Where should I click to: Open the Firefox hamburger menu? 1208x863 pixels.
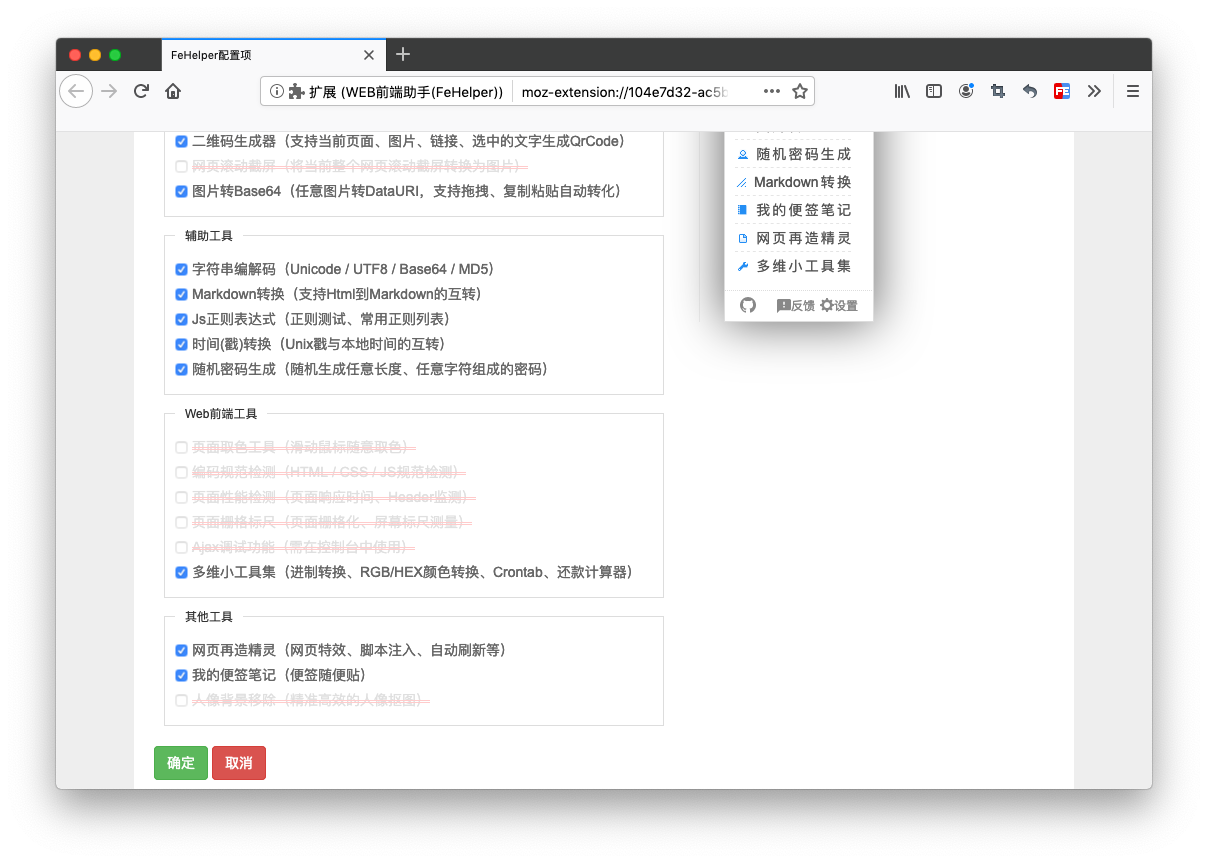click(x=1133, y=91)
